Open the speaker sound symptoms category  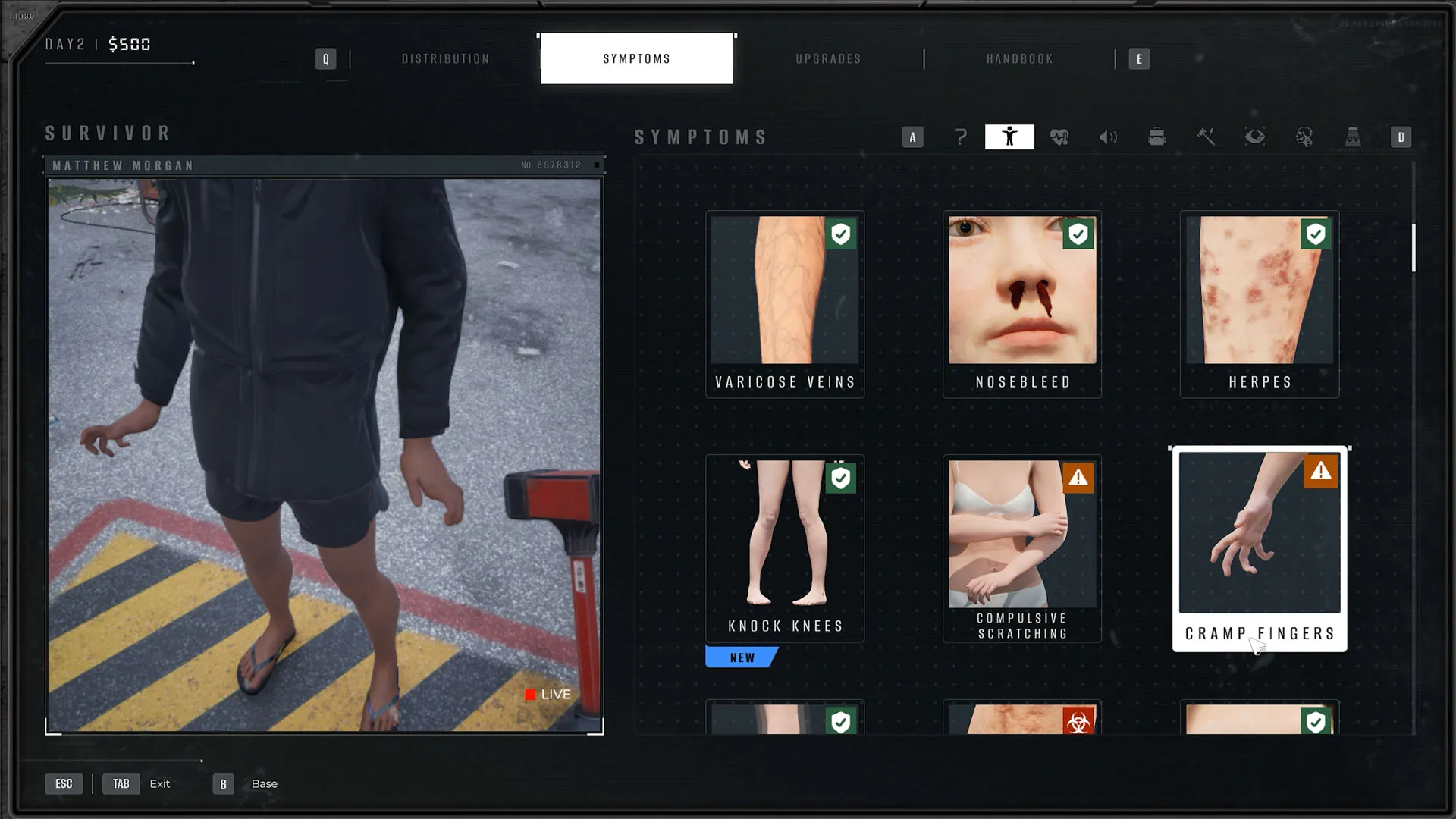pos(1108,137)
